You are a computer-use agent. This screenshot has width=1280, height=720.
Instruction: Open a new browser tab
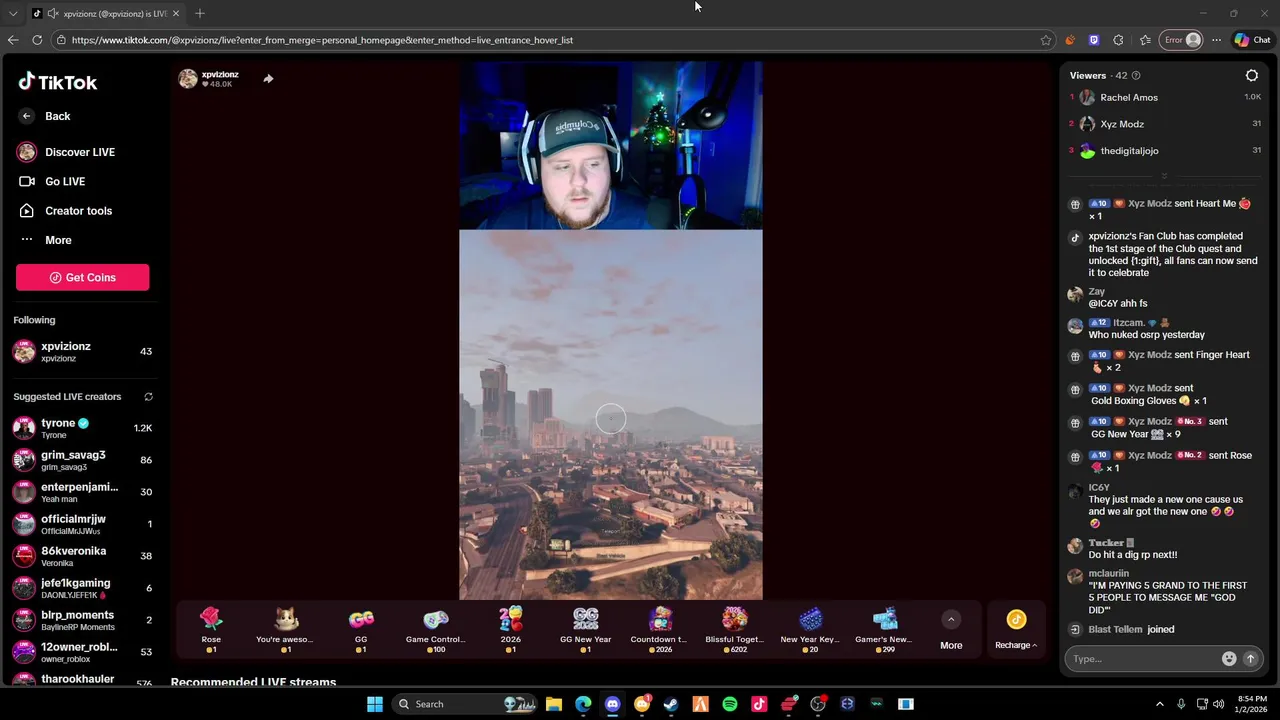[200, 13]
